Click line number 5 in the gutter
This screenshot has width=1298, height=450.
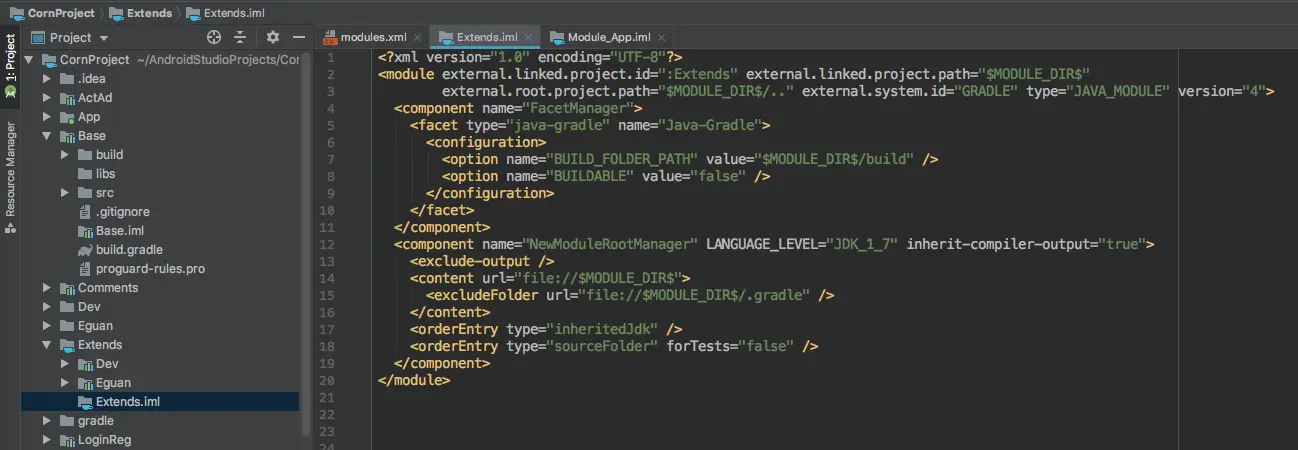330,125
